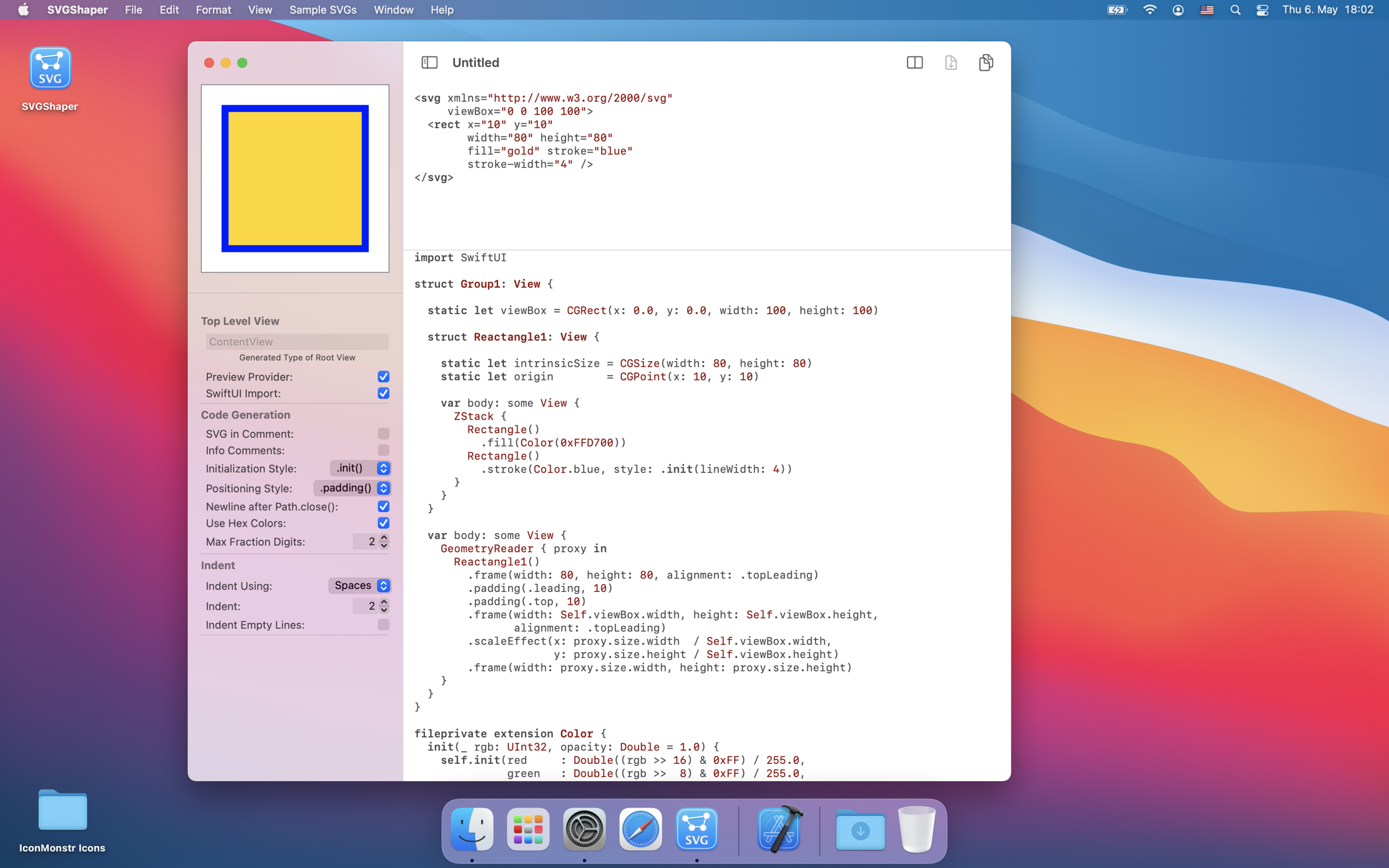The width and height of the screenshot is (1389, 868).
Task: Click the Max Fraction Digits stepper
Action: [384, 541]
